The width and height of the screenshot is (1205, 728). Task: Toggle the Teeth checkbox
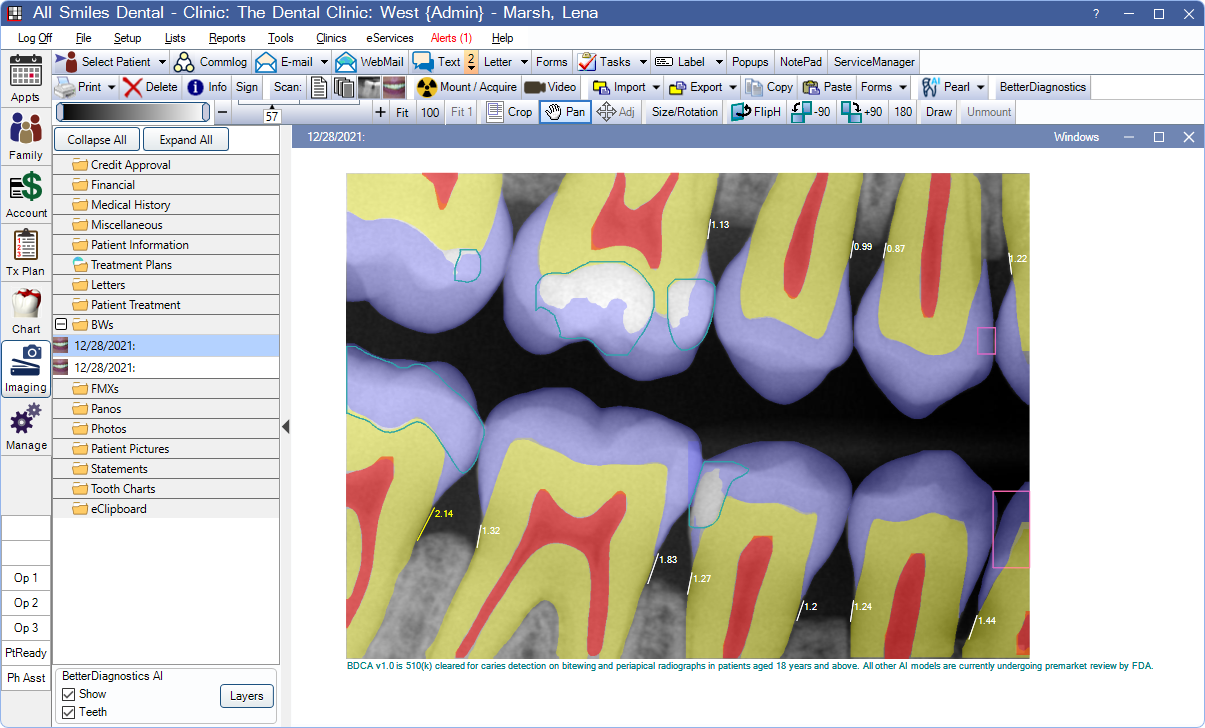[x=69, y=712]
